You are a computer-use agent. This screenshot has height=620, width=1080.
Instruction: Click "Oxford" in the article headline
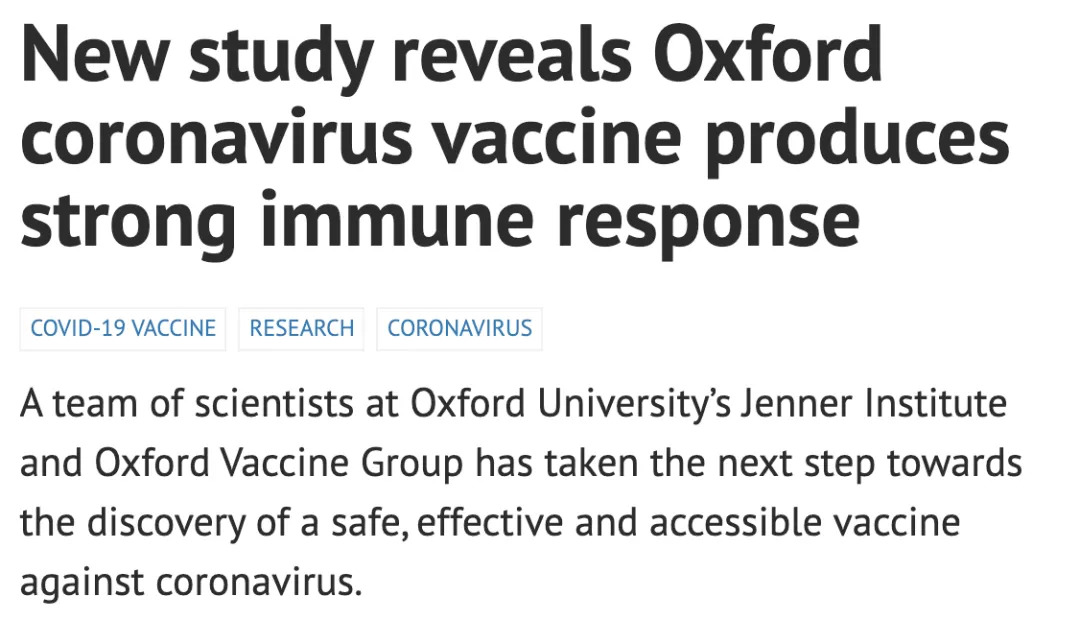pyautogui.click(x=769, y=57)
